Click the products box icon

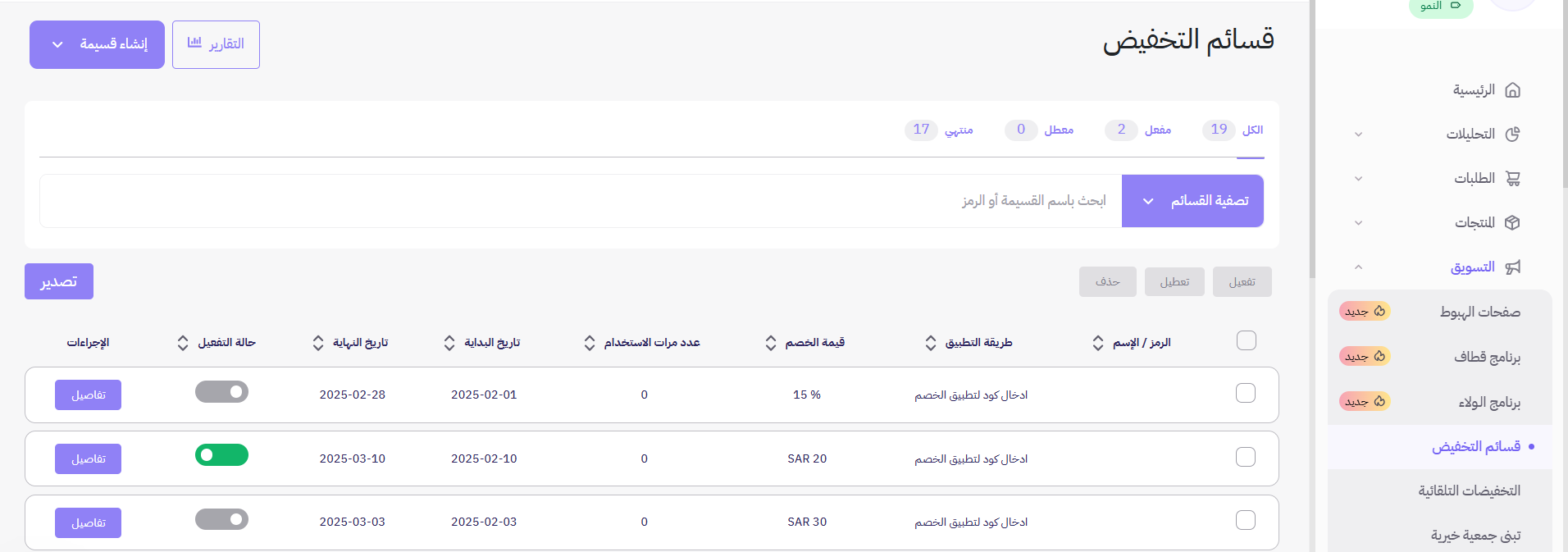pyautogui.click(x=1513, y=223)
